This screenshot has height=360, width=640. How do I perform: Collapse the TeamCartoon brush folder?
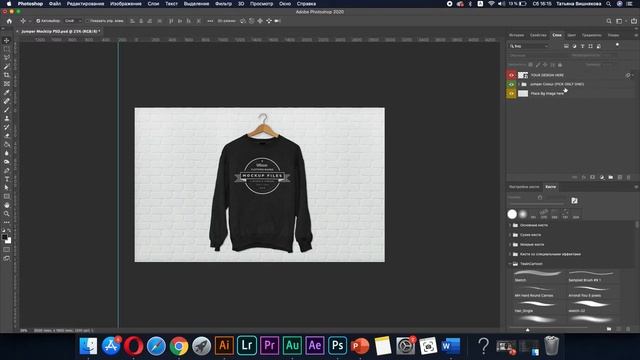510,264
